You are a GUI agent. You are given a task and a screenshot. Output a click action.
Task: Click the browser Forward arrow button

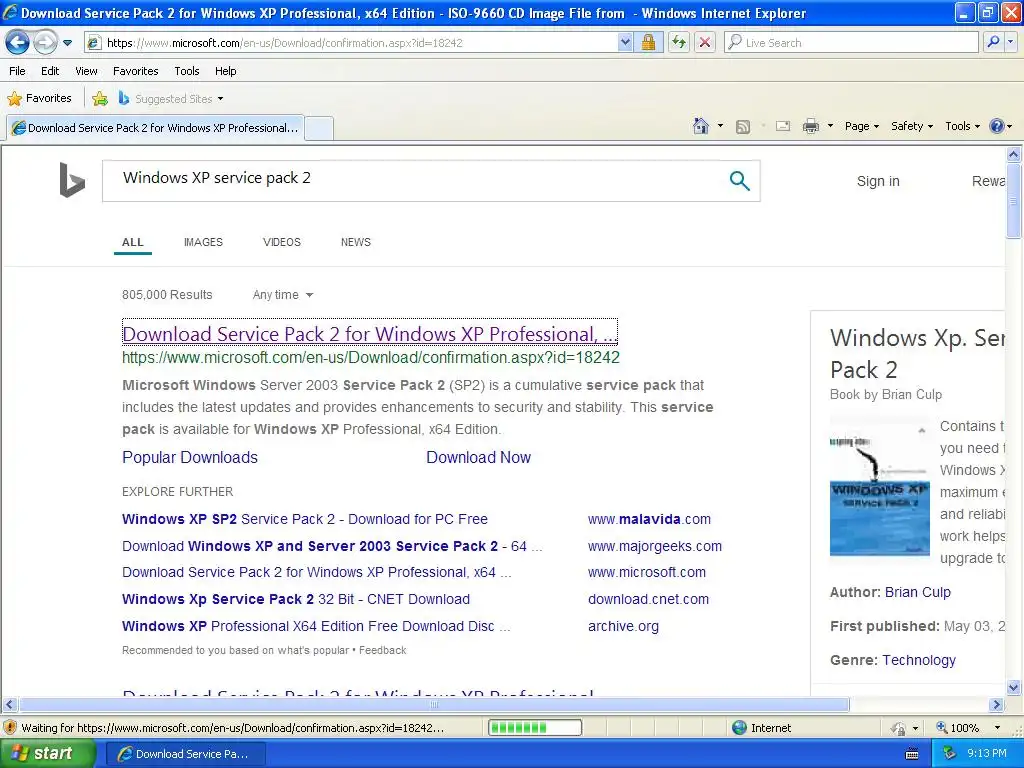pos(45,43)
